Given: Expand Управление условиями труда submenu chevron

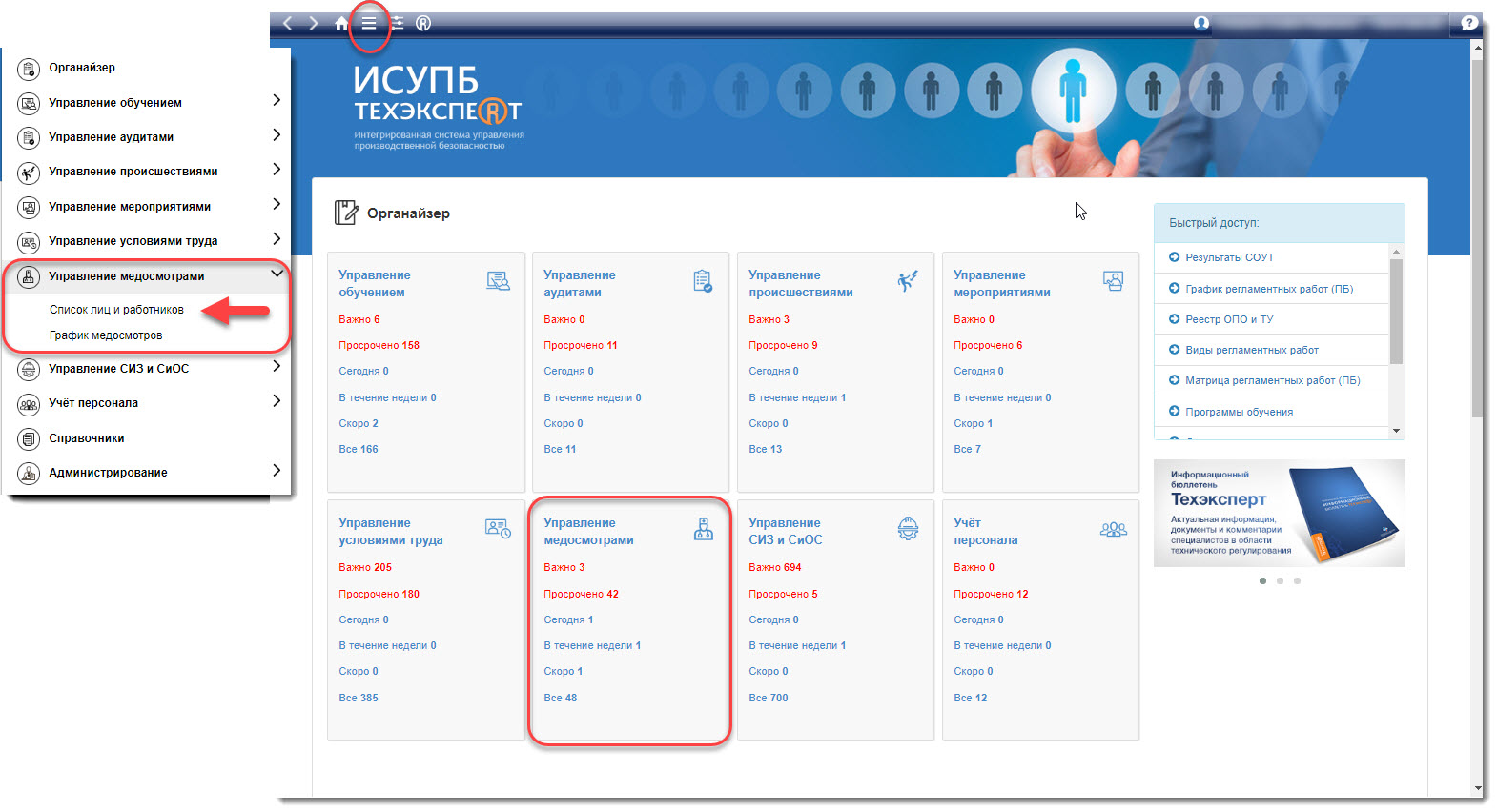Looking at the screenshot, I should pyautogui.click(x=277, y=239).
